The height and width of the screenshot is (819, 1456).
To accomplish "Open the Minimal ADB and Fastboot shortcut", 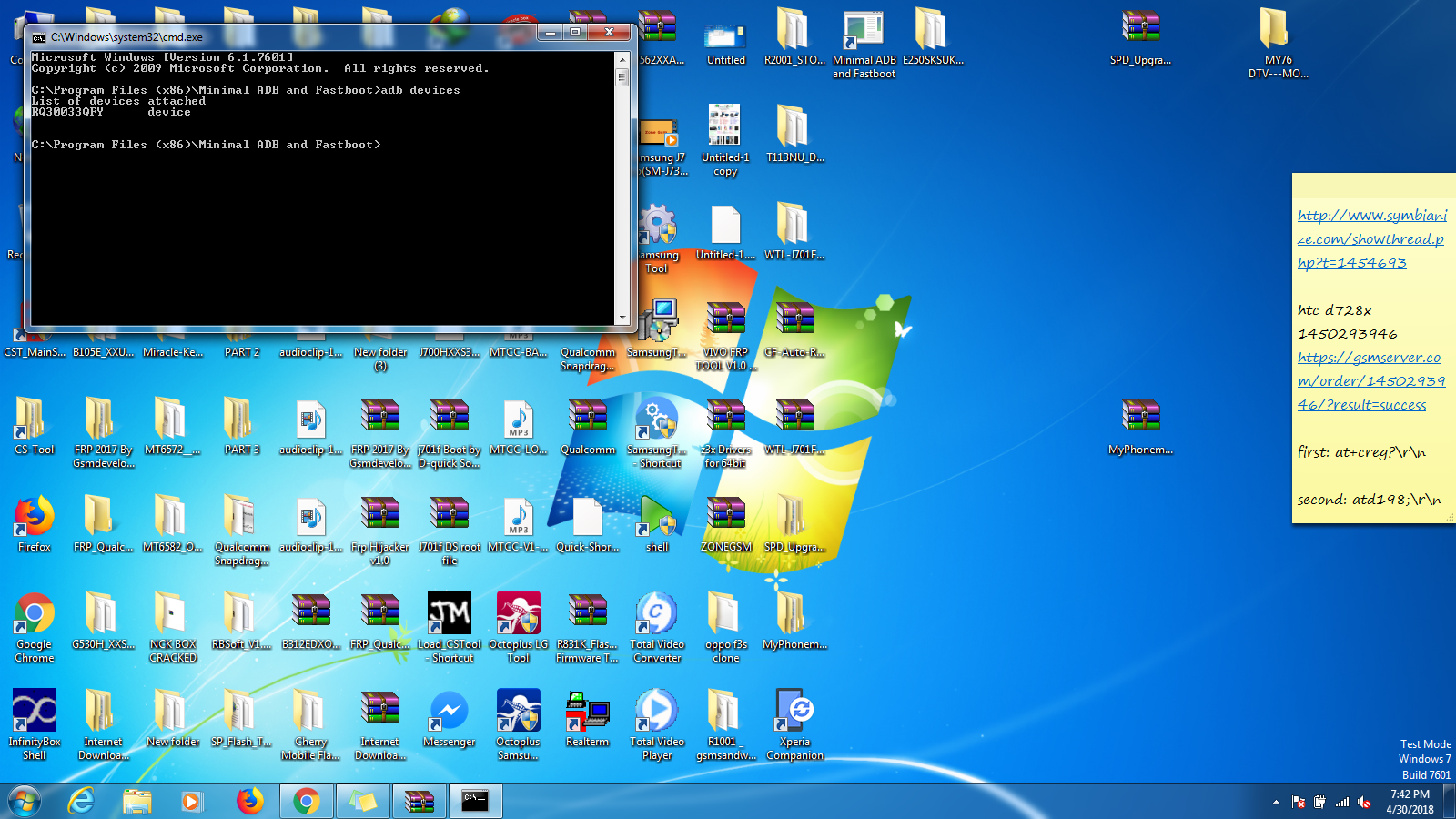I will click(x=864, y=43).
